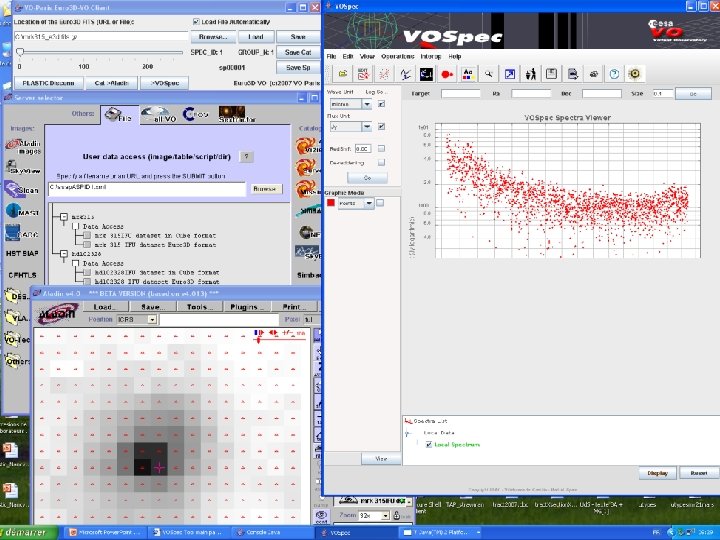Click the red slider marker in Aladin view

coord(259,339)
